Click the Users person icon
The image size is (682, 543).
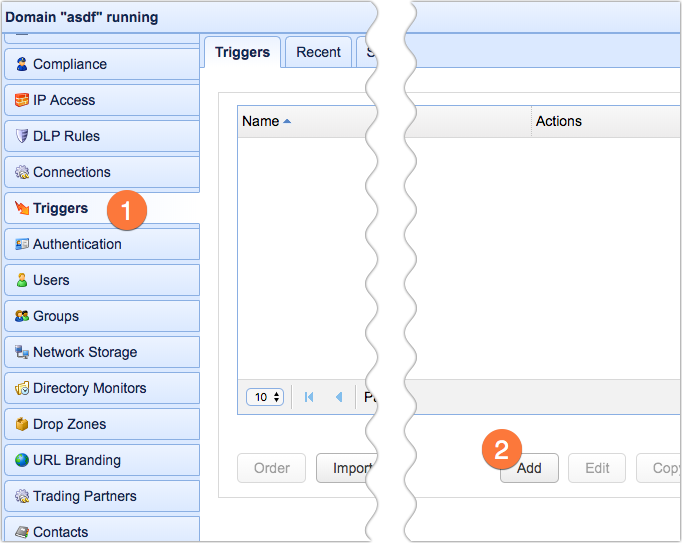[x=22, y=280]
